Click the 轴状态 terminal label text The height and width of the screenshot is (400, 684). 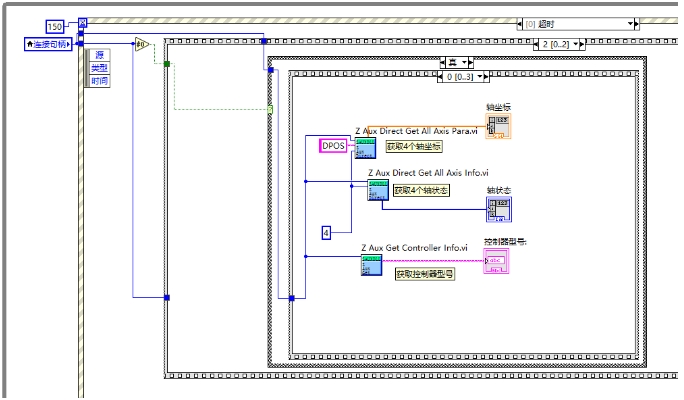click(499, 190)
